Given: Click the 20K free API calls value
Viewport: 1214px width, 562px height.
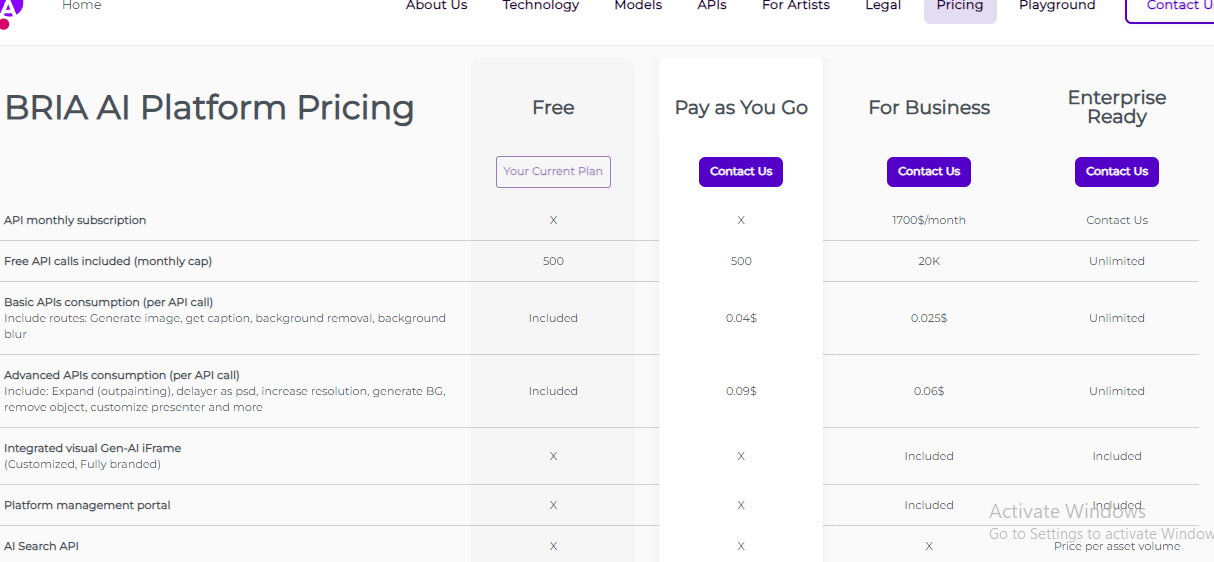Looking at the screenshot, I should pyautogui.click(x=929, y=261).
